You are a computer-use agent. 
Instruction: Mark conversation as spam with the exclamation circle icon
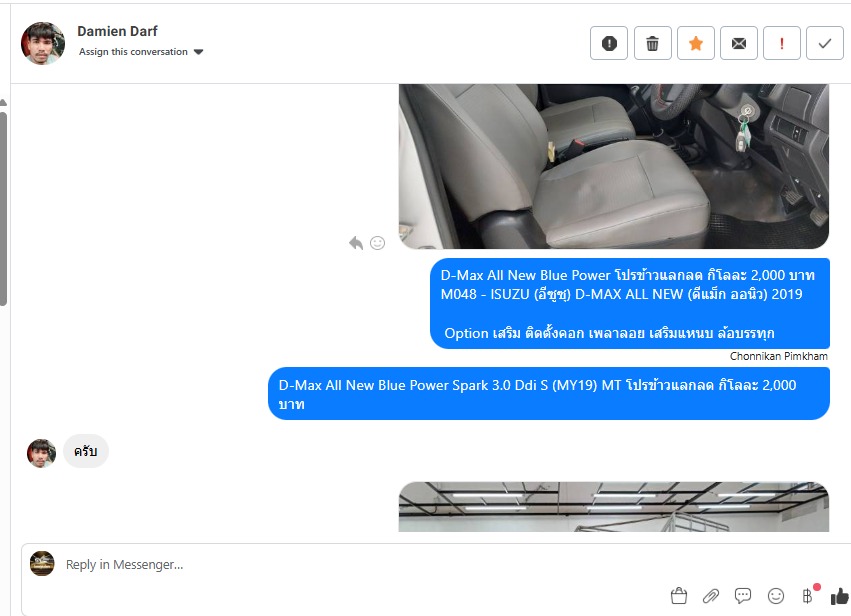point(609,43)
